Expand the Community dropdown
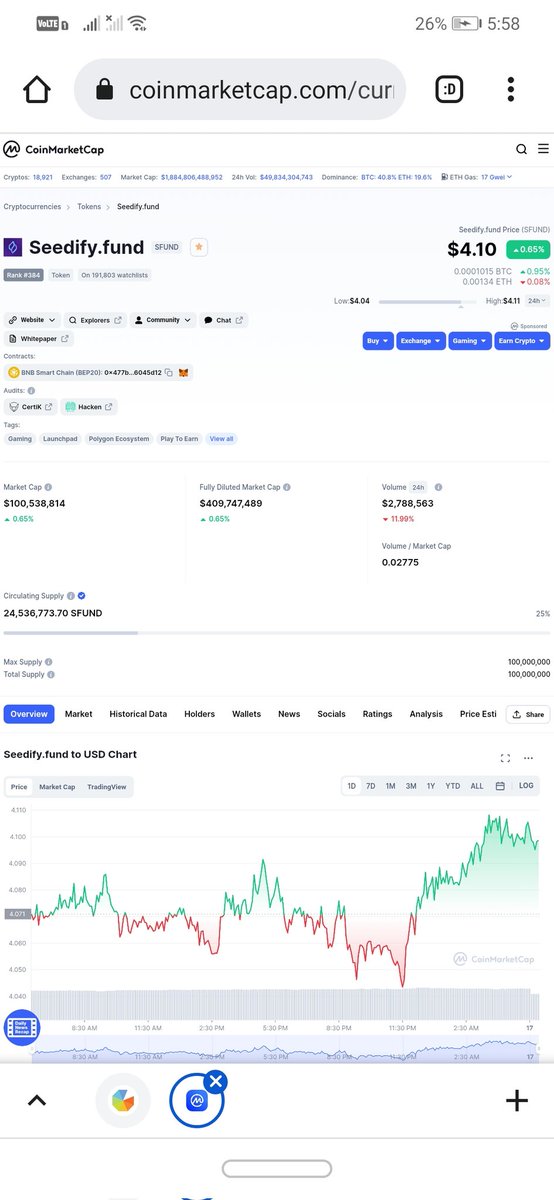The height and width of the screenshot is (1200, 554). [162, 320]
